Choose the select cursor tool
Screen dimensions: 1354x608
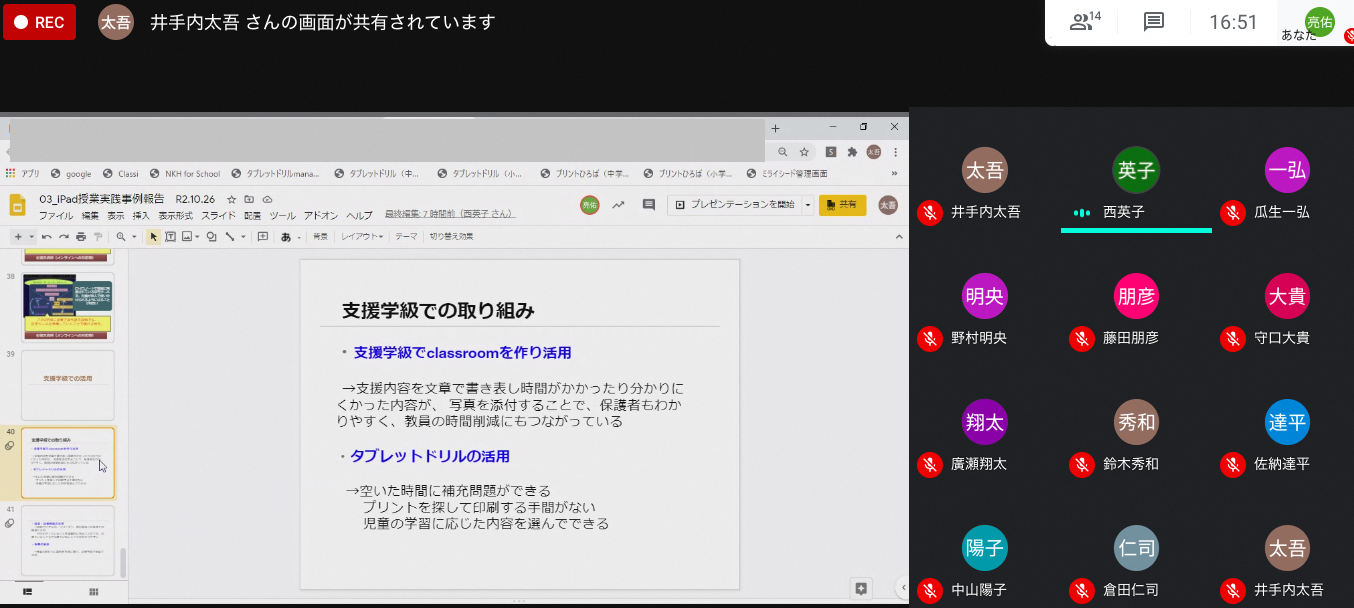click(153, 237)
